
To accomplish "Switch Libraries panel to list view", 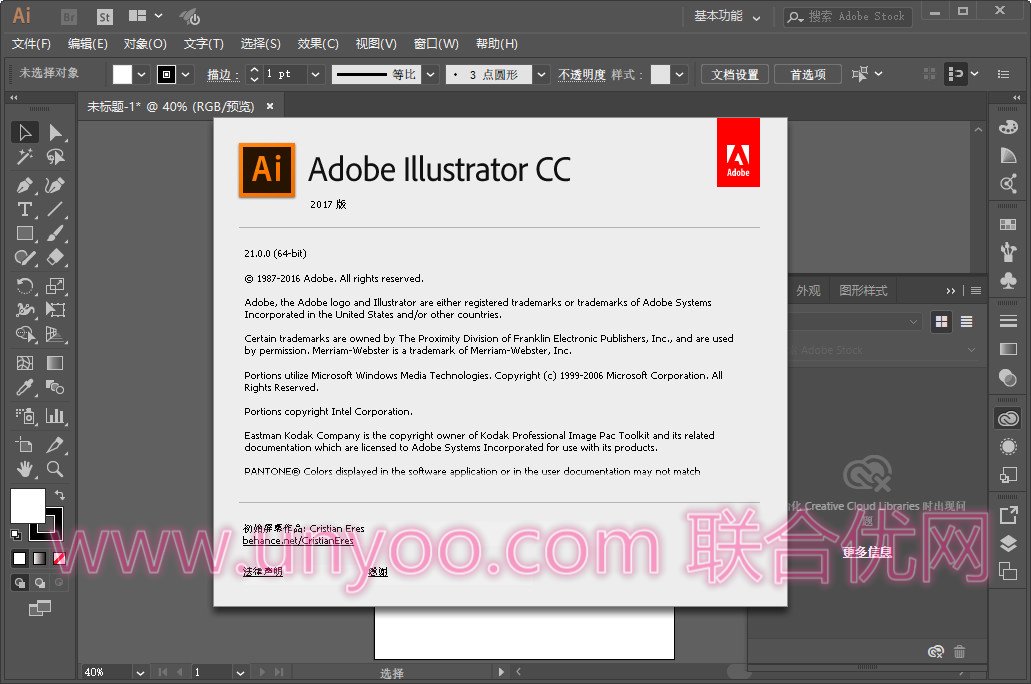I will click(x=967, y=322).
